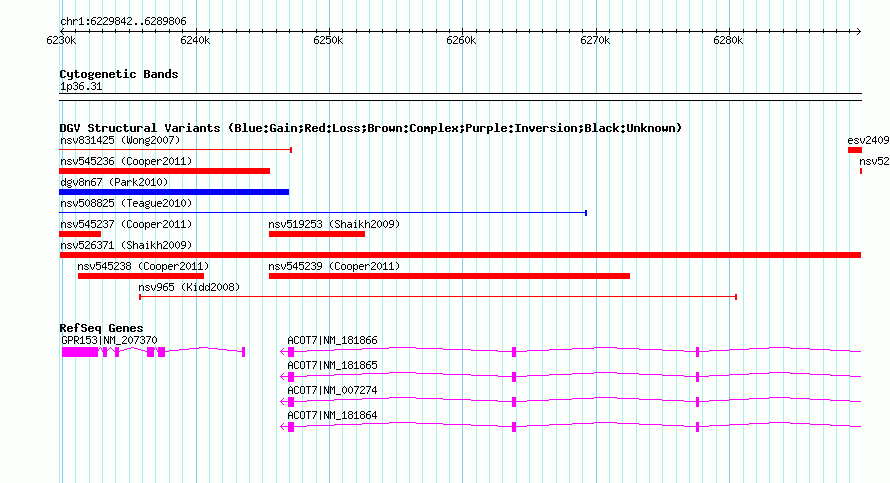Open the GPR153|NM_207370 gene label
890x483 pixels.
pos(109,341)
